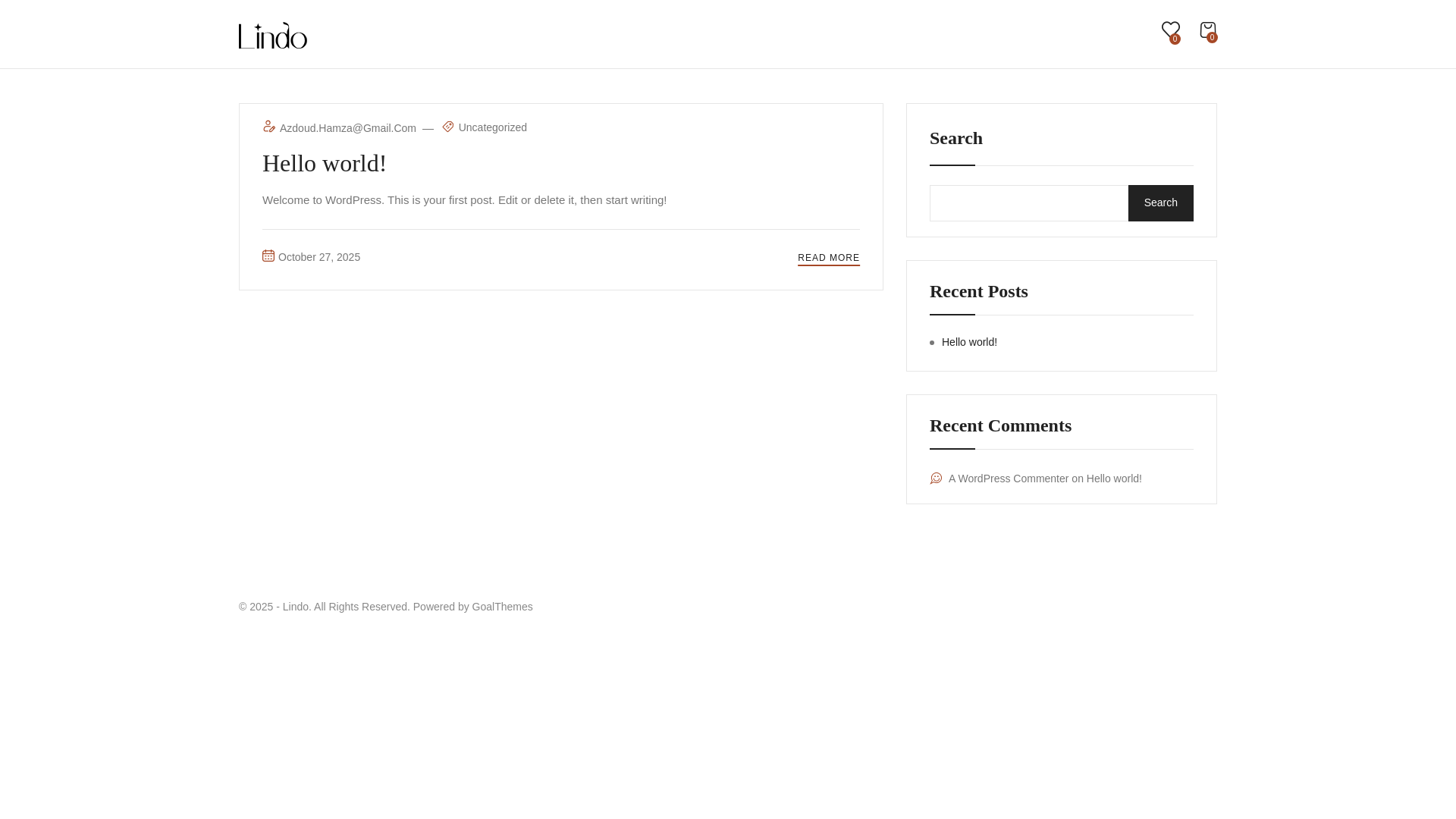
Task: Focus the search input field
Action: pos(1028,203)
